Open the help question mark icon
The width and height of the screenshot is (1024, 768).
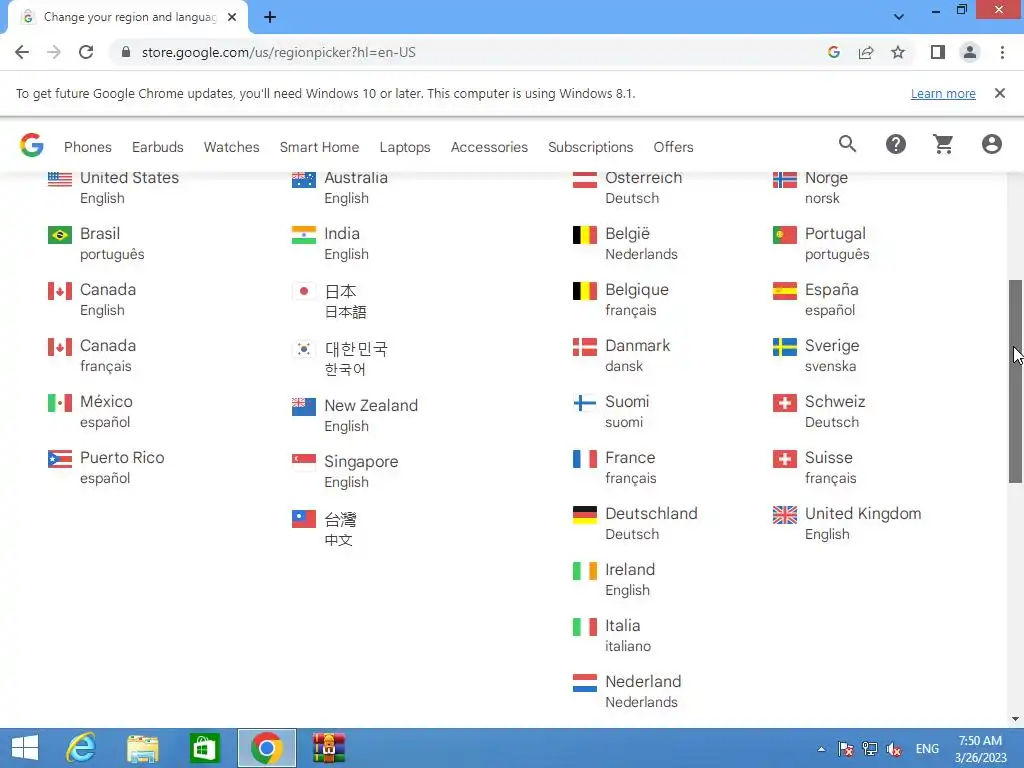895,144
